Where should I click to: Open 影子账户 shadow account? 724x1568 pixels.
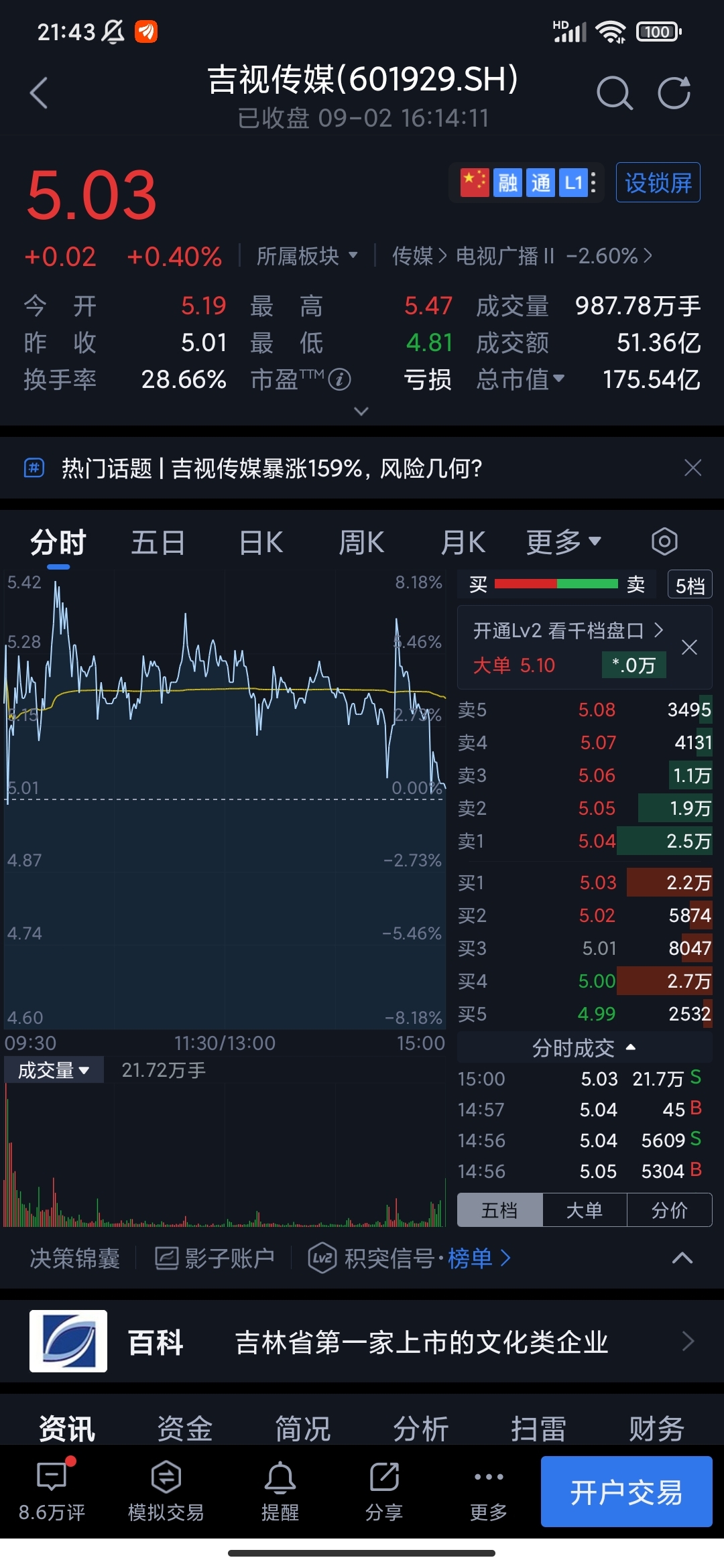[215, 1258]
